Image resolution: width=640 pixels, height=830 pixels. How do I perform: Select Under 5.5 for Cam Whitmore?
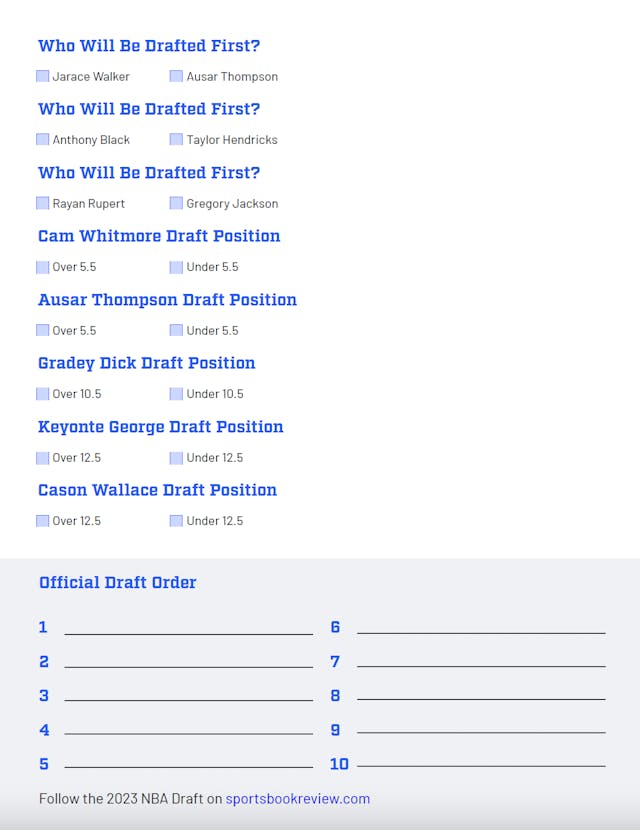coord(176,267)
